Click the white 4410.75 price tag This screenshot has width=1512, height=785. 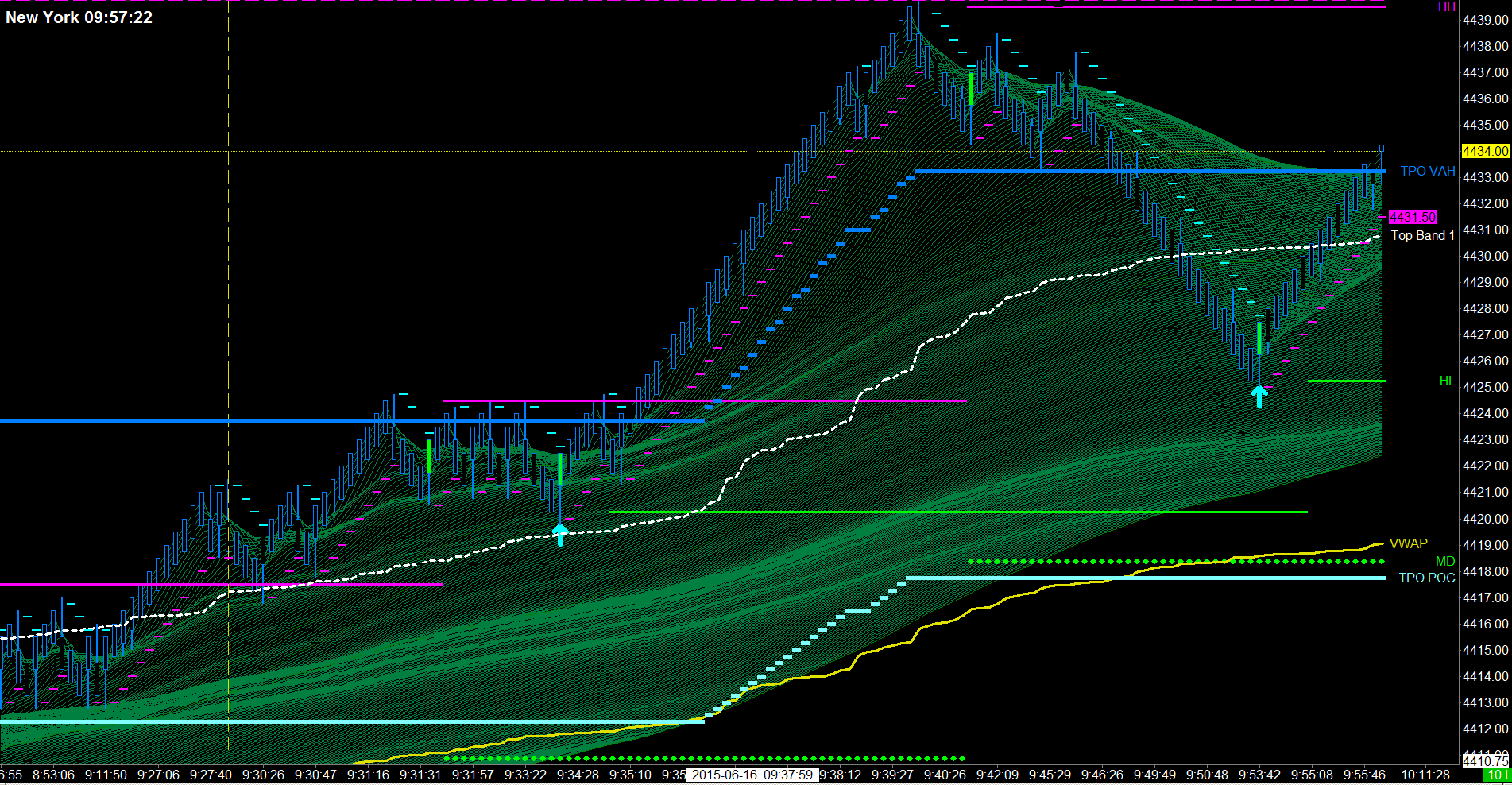[x=1485, y=761]
